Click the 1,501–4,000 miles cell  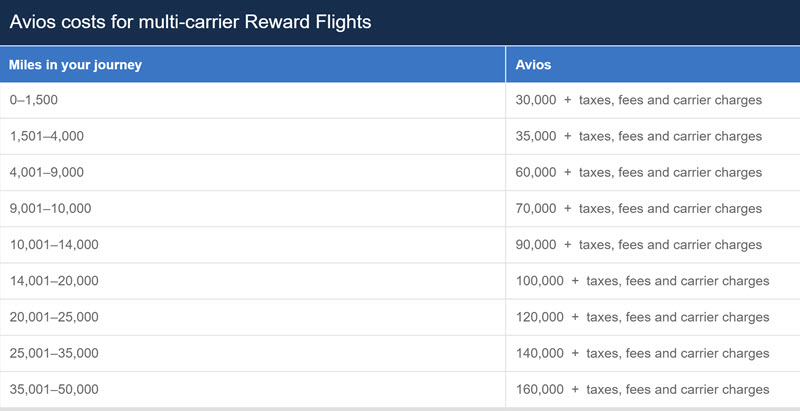pyautogui.click(x=253, y=137)
